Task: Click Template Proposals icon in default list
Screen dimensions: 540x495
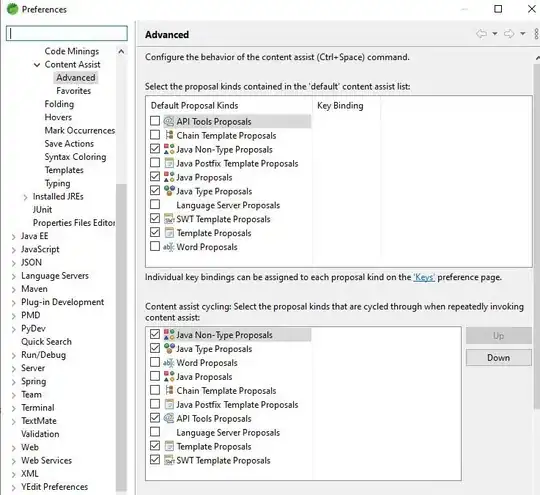Action: (x=169, y=233)
